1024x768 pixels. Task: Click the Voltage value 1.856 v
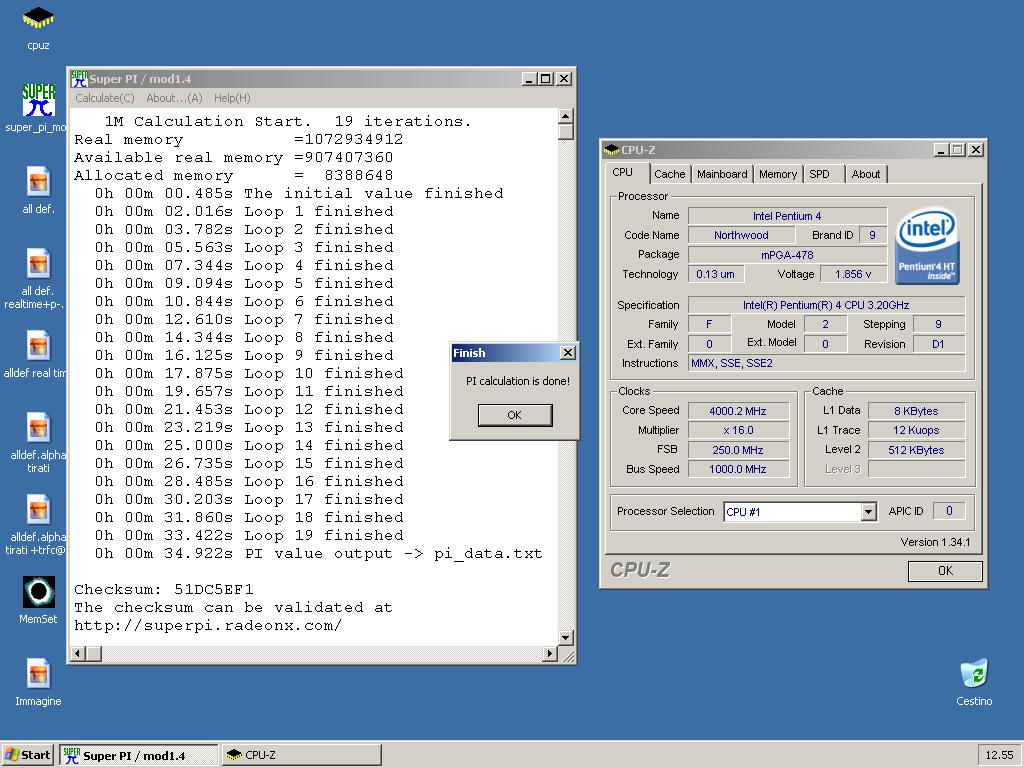(853, 274)
